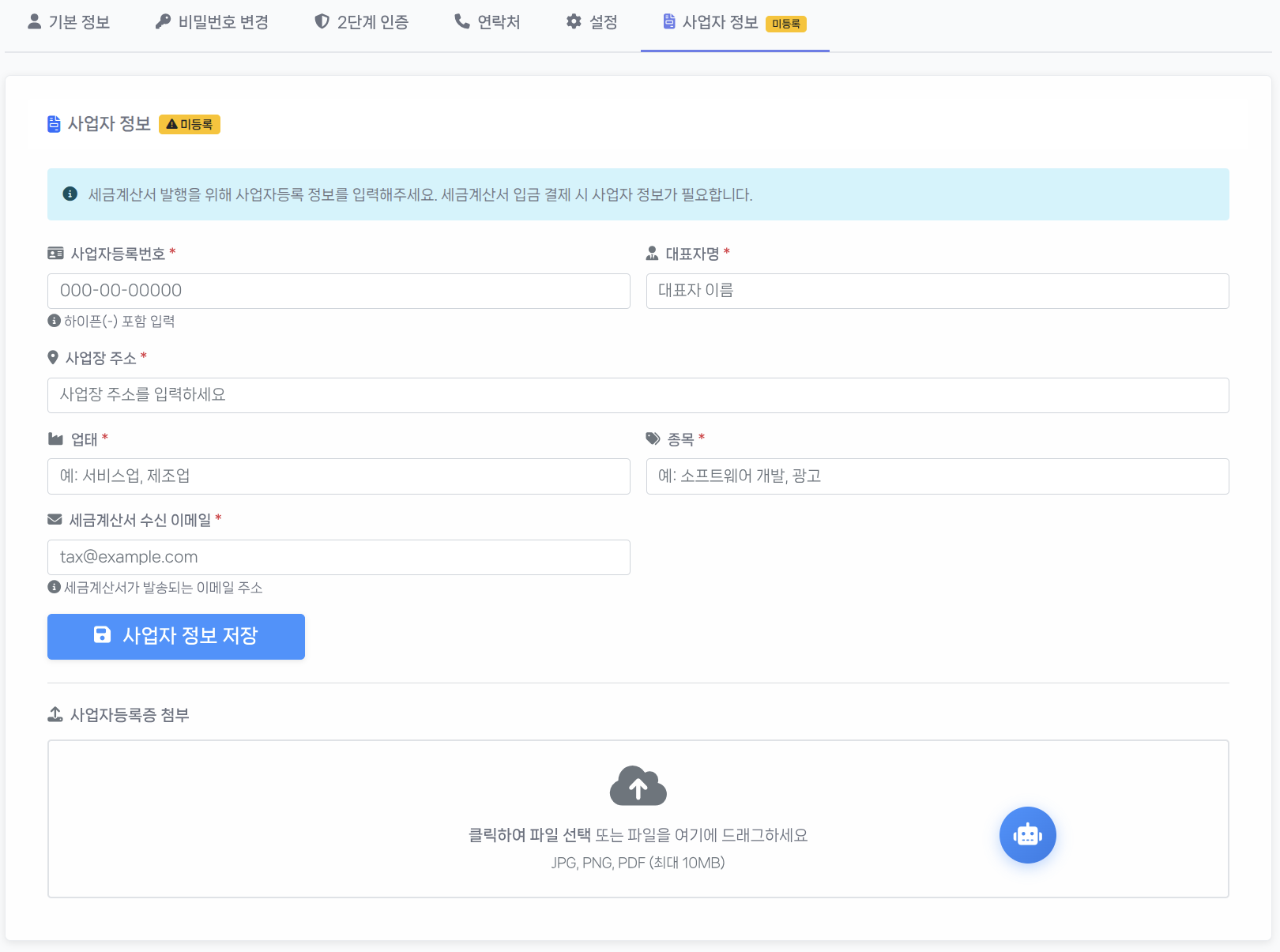Click the 세금계산서 수신 이메일 input field
Screen dimensions: 1280x952
click(x=338, y=557)
